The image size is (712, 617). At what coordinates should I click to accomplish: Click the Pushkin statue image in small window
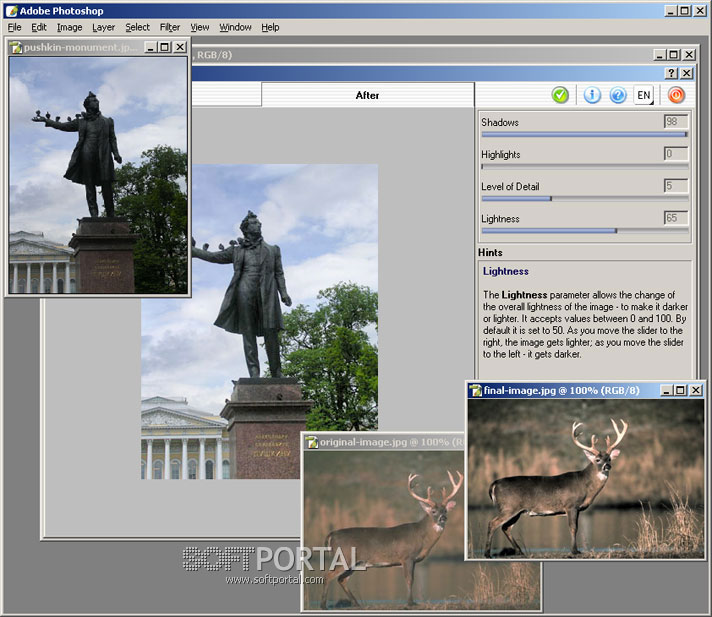[x=98, y=175]
